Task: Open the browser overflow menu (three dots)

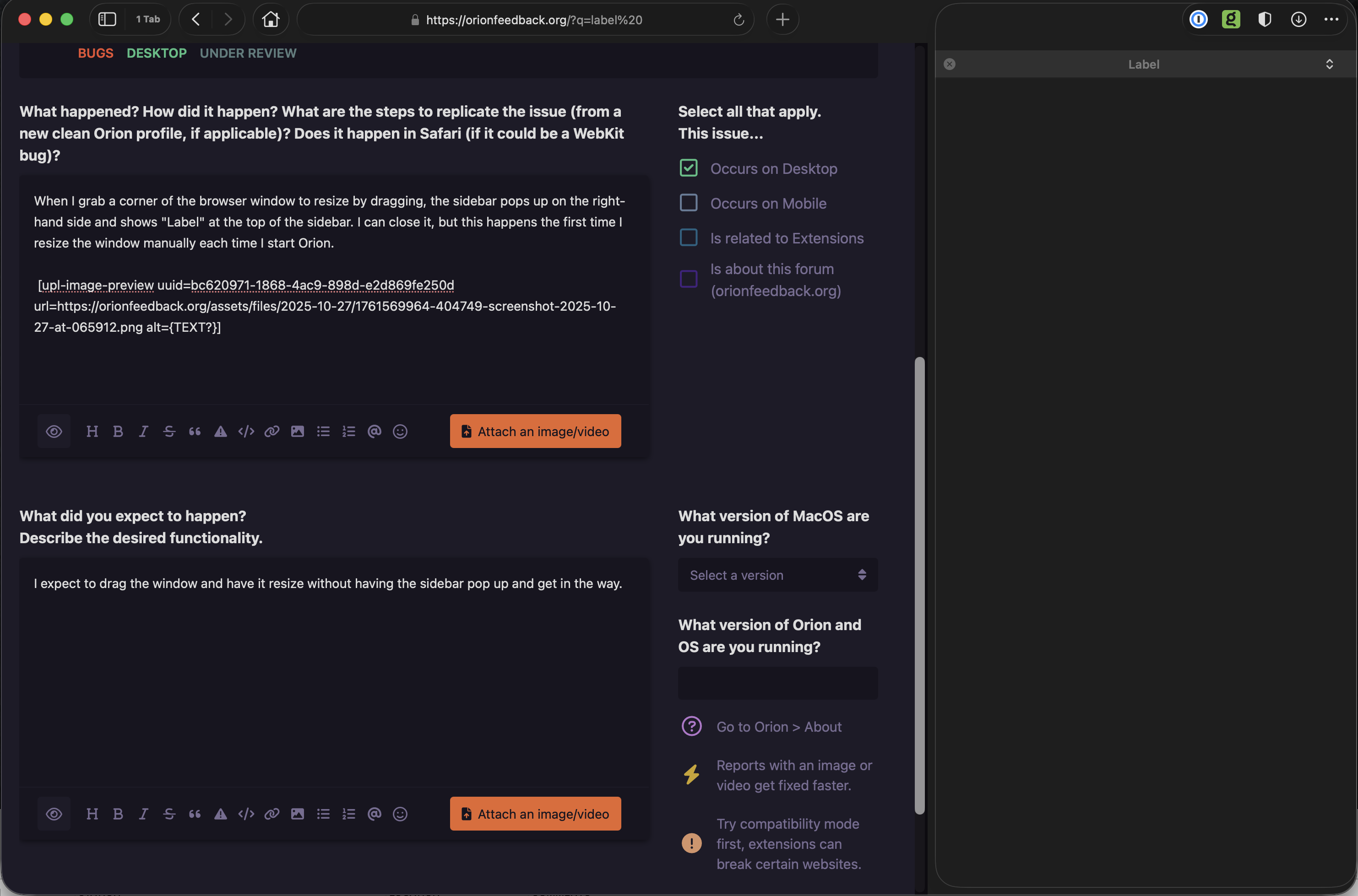Action: coord(1331,19)
